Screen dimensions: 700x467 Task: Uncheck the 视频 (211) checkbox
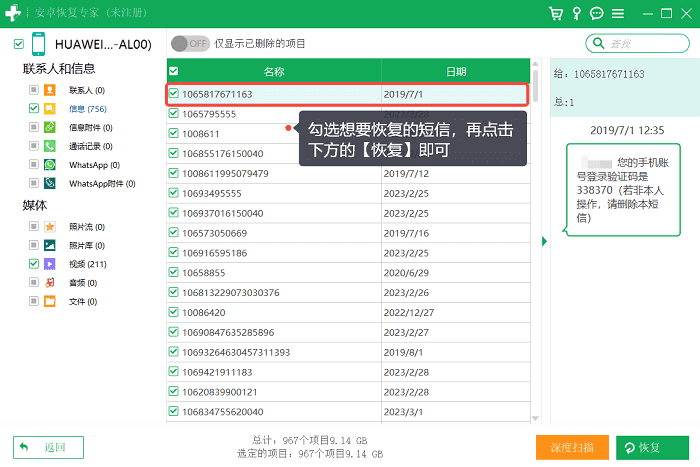tap(33, 264)
